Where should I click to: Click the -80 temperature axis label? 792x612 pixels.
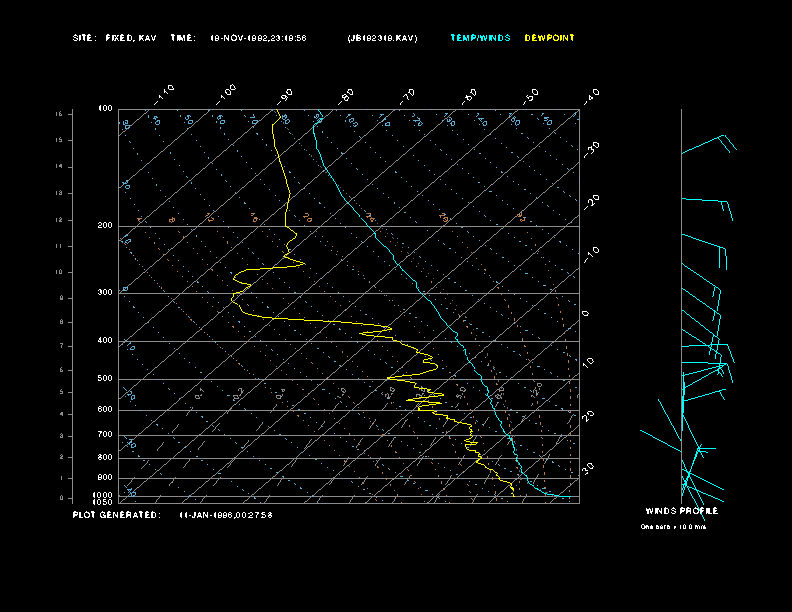pos(346,96)
